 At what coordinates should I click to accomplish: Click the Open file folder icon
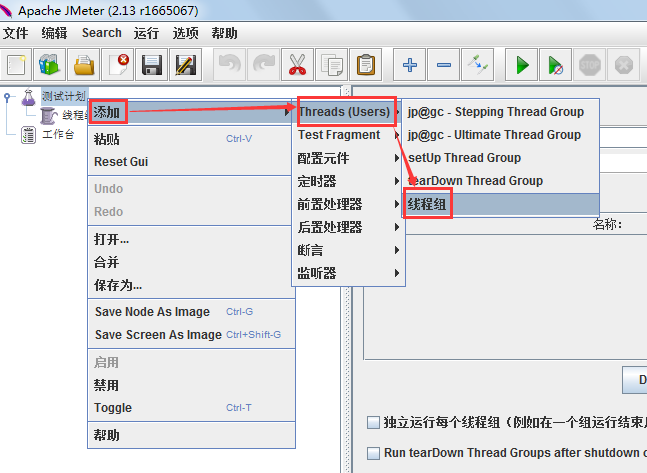click(x=84, y=65)
